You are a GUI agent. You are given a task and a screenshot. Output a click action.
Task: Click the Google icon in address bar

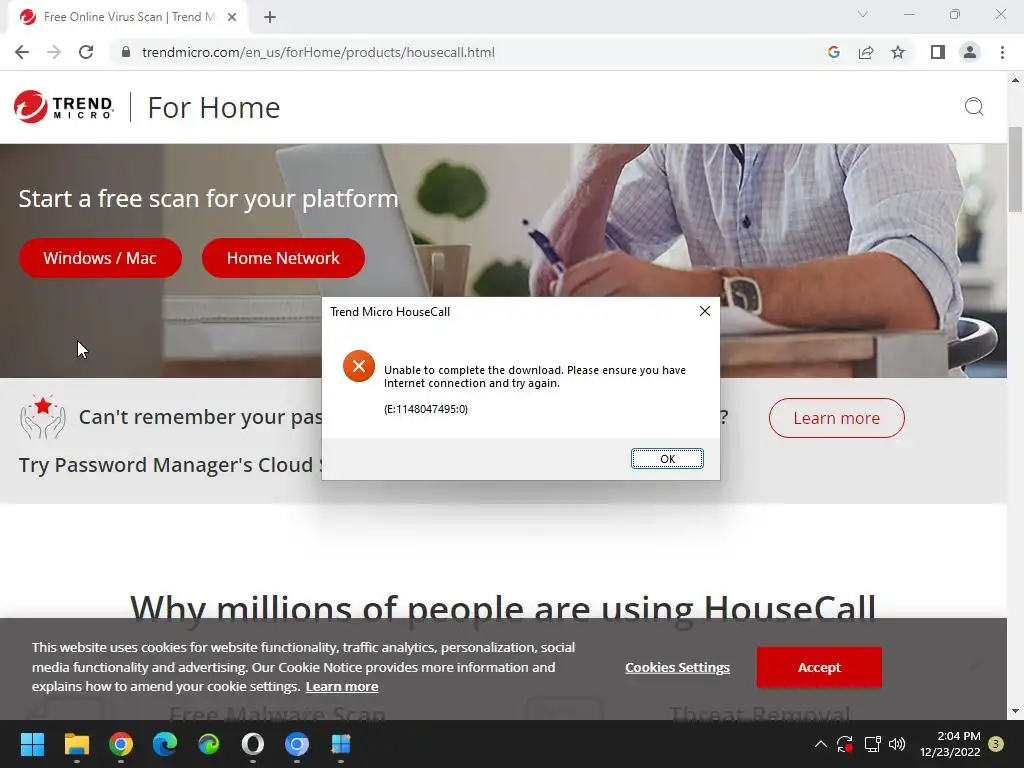pyautogui.click(x=833, y=52)
